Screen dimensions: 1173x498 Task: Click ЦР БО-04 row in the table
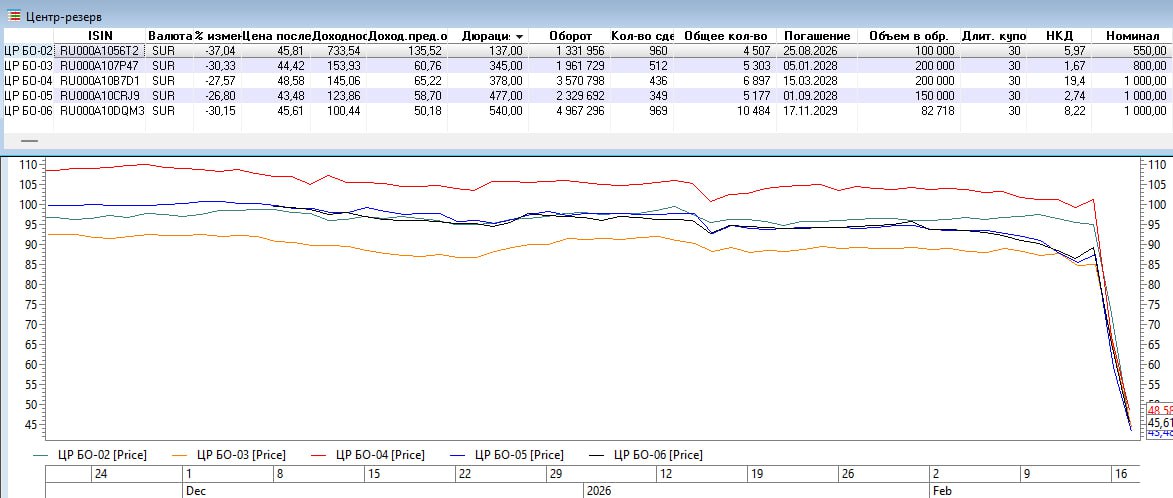[27, 81]
